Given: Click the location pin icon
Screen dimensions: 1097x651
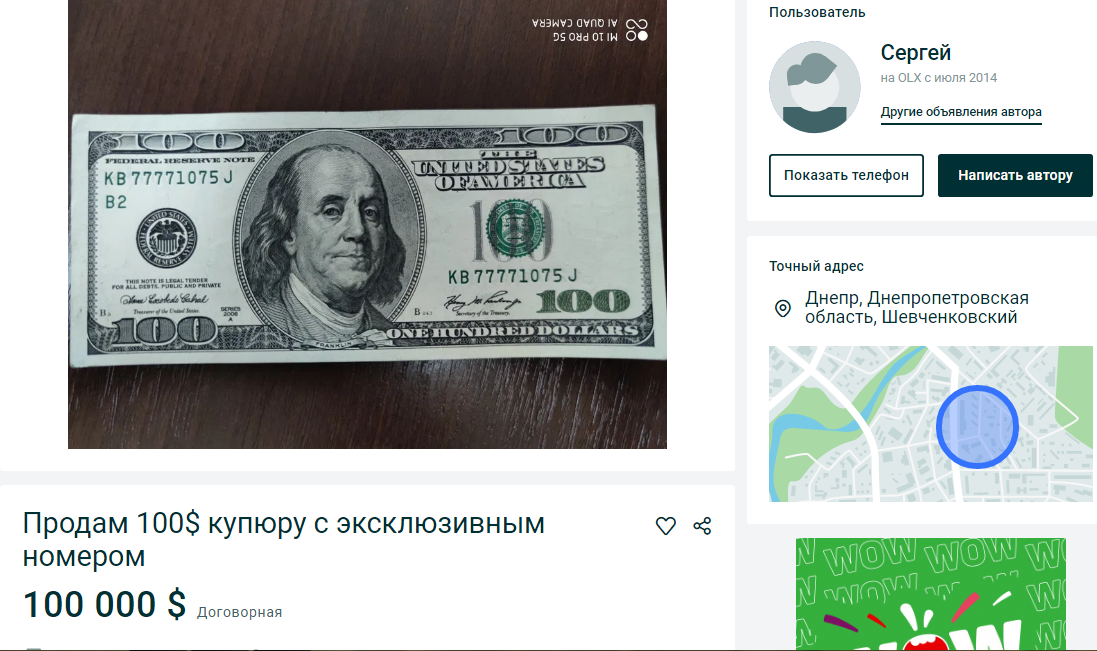Looking at the screenshot, I should (x=783, y=308).
